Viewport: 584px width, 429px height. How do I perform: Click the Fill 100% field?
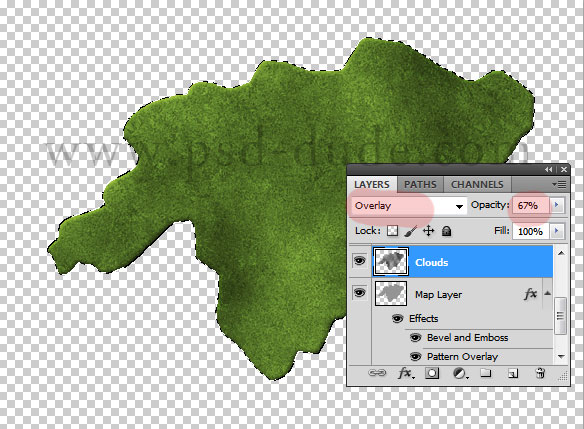point(531,231)
